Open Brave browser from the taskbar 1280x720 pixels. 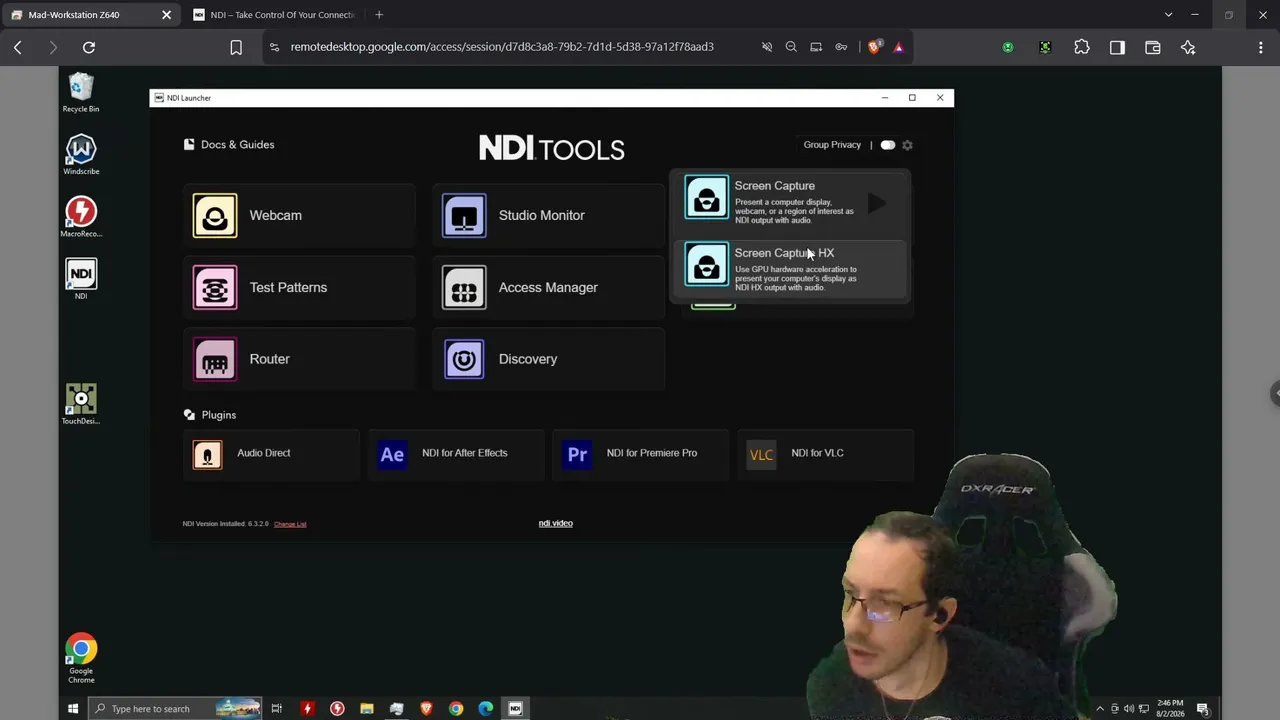pos(426,709)
